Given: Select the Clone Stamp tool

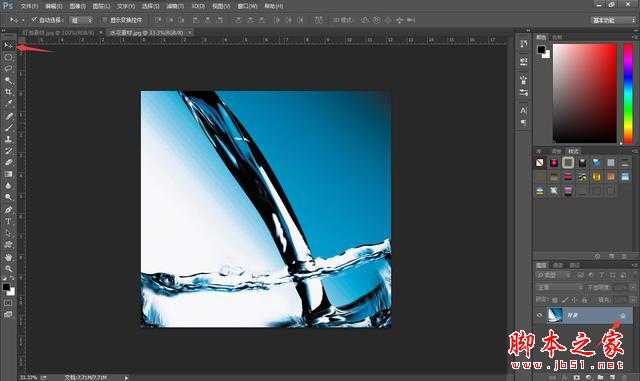Looking at the screenshot, I should click(8, 139).
